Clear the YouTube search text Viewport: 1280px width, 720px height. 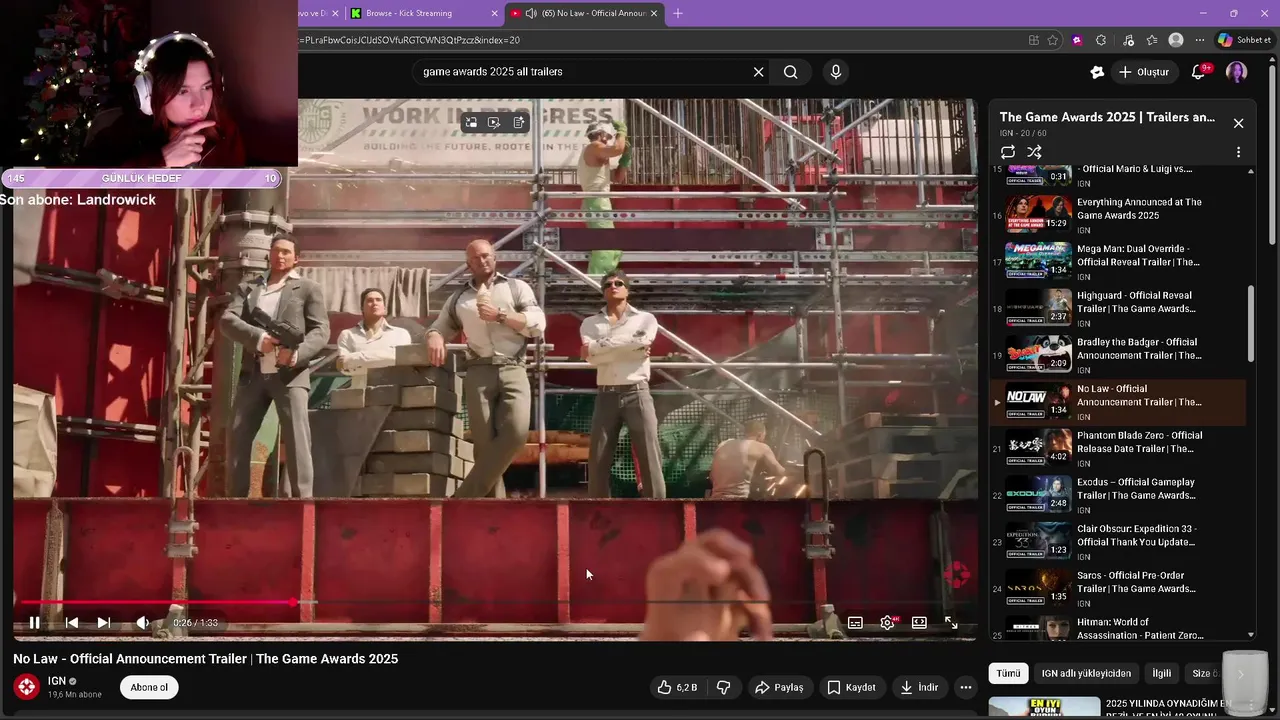pyautogui.click(x=758, y=72)
